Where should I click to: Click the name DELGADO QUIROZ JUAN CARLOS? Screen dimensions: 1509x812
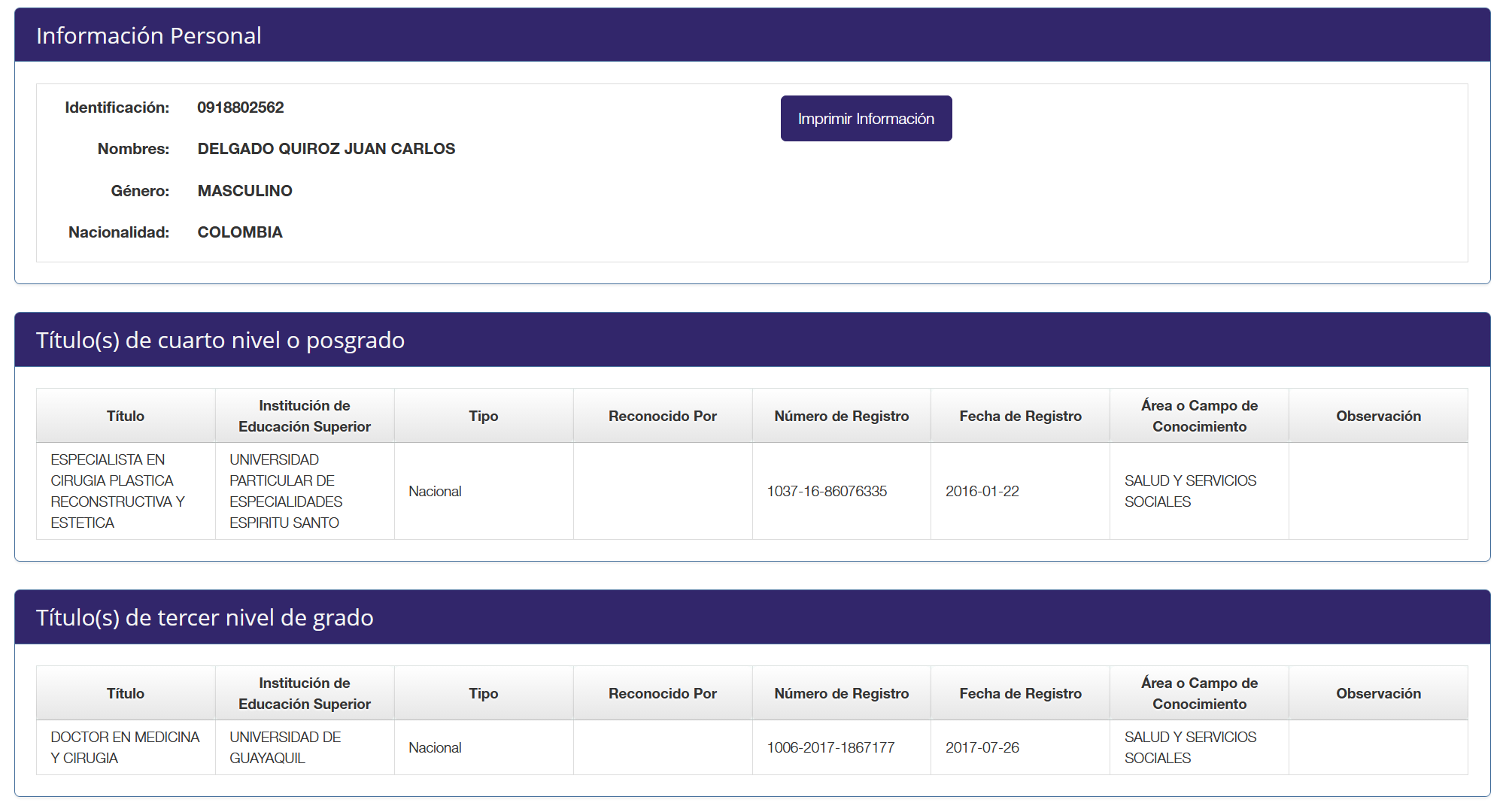[x=326, y=149]
